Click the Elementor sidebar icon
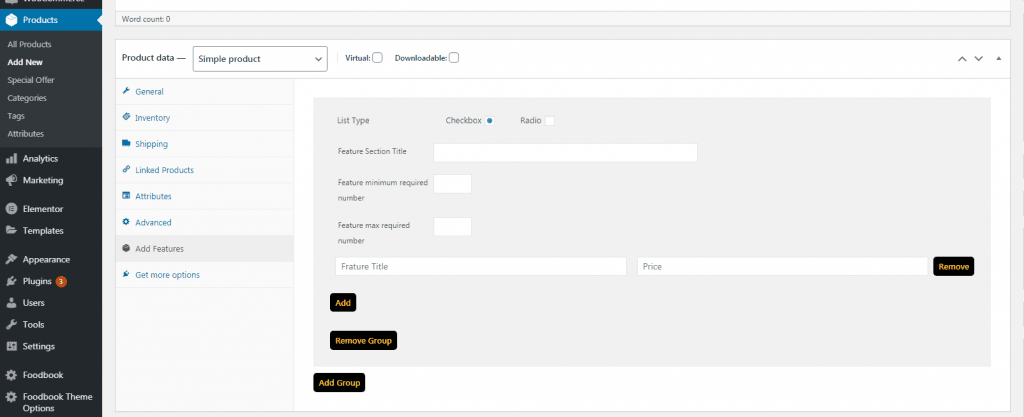 (11, 209)
